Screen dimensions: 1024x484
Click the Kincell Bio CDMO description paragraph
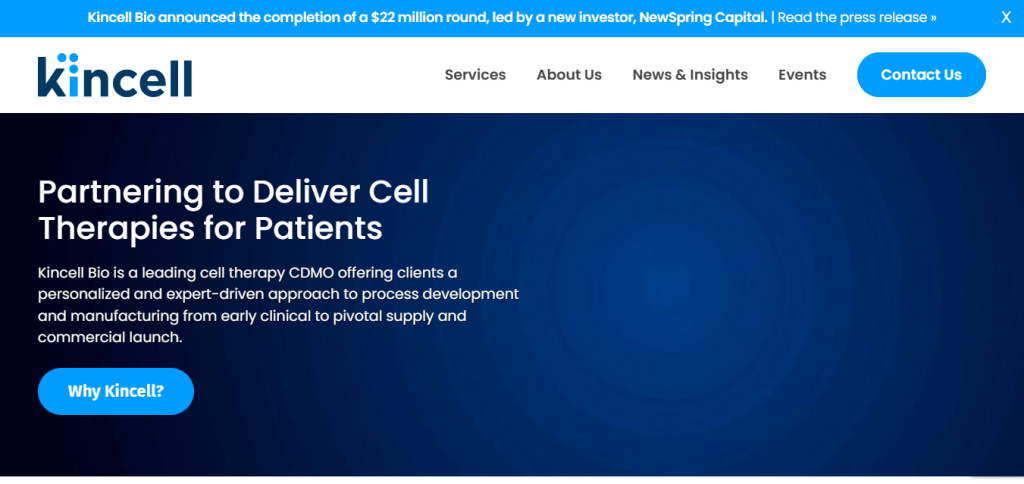tap(278, 305)
